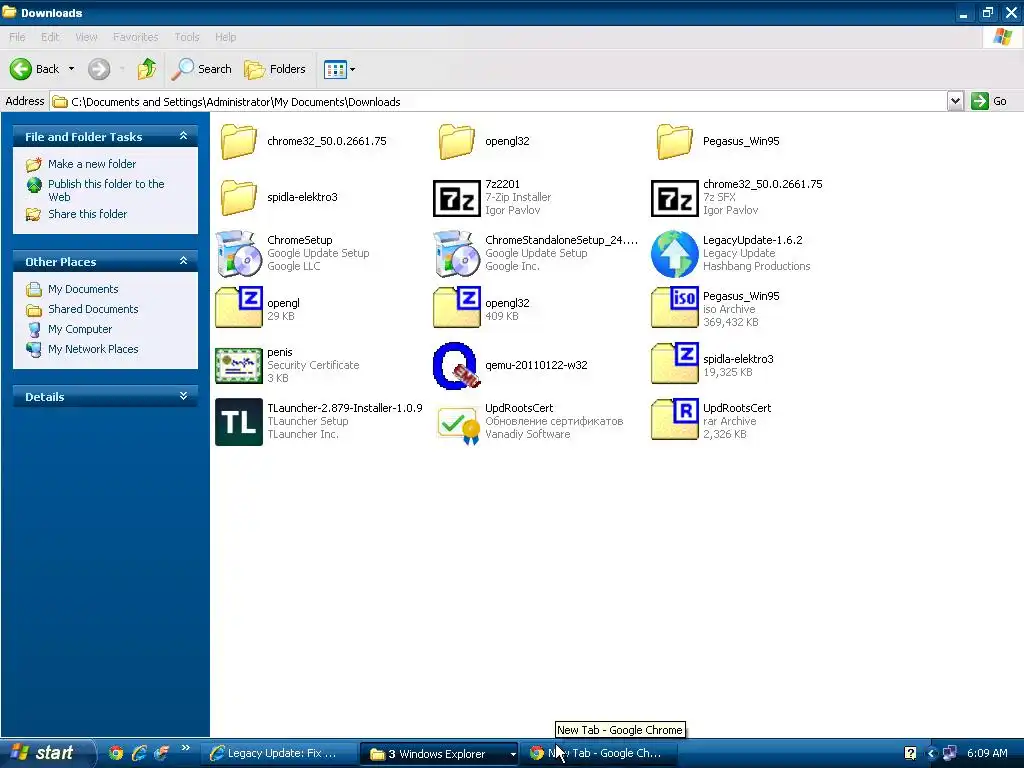Click Publish this folder to the Web

106,190
